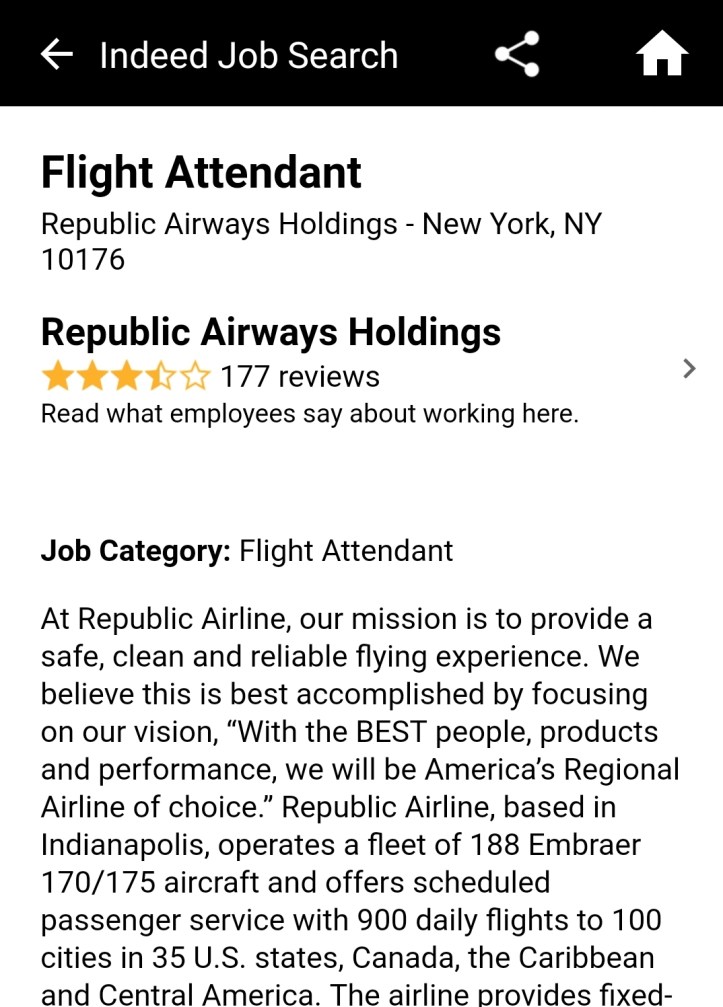
Task: Click the second gold rating star
Action: point(91,377)
